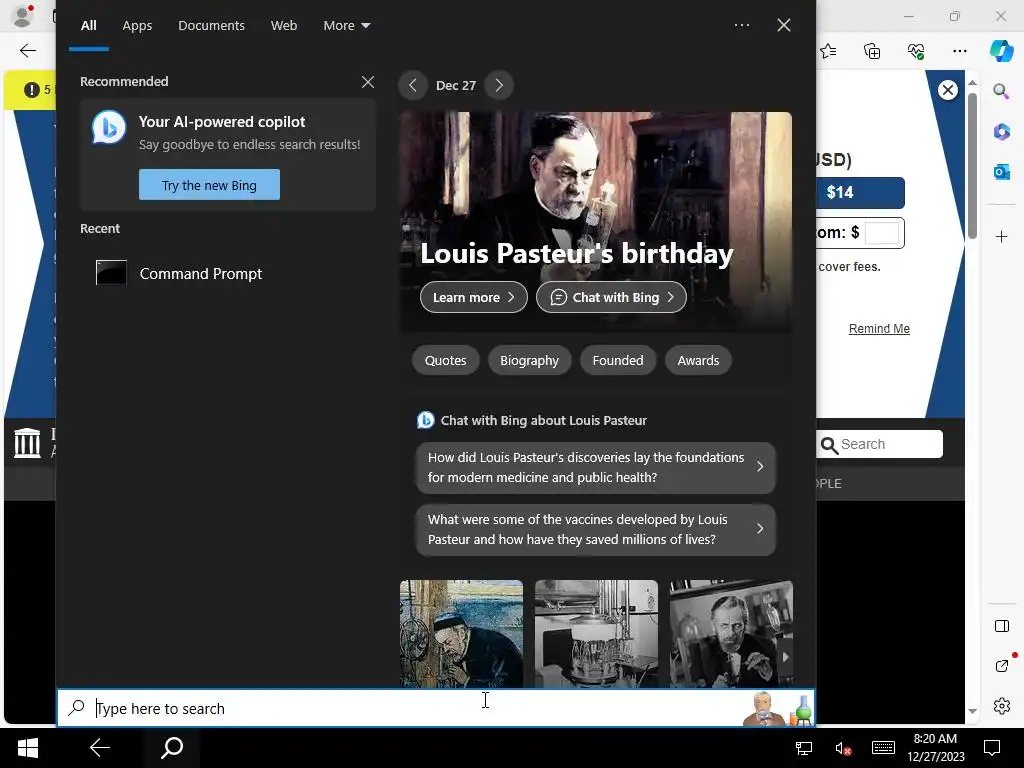Click Try the new Bing button
The height and width of the screenshot is (768, 1024).
(x=209, y=185)
